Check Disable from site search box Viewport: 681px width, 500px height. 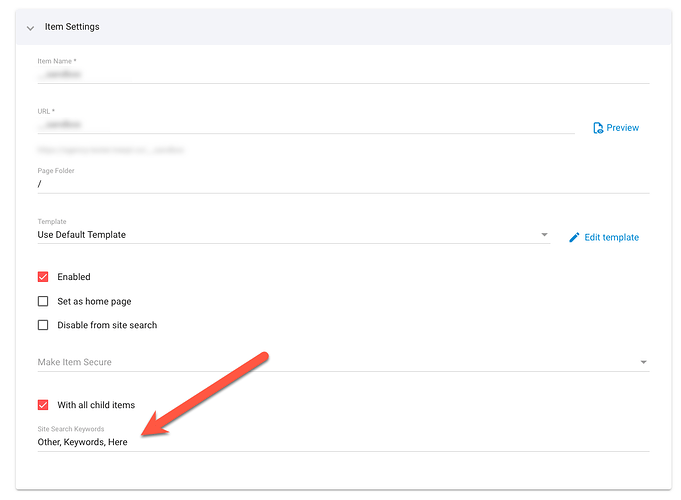tap(43, 325)
